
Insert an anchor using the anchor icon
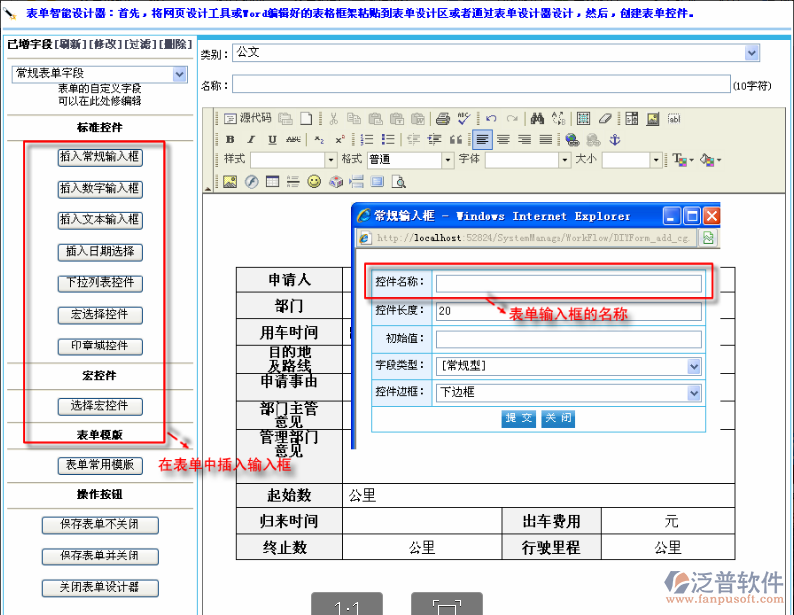point(615,139)
